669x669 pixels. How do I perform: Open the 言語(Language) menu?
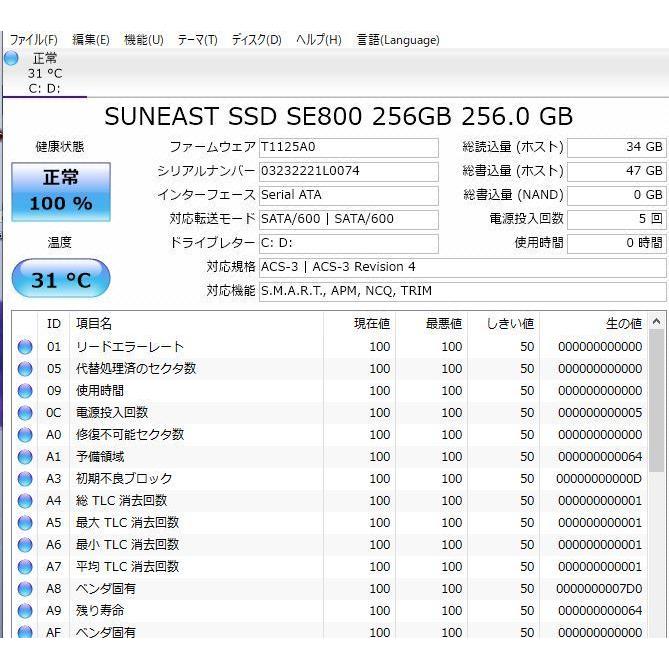point(398,40)
